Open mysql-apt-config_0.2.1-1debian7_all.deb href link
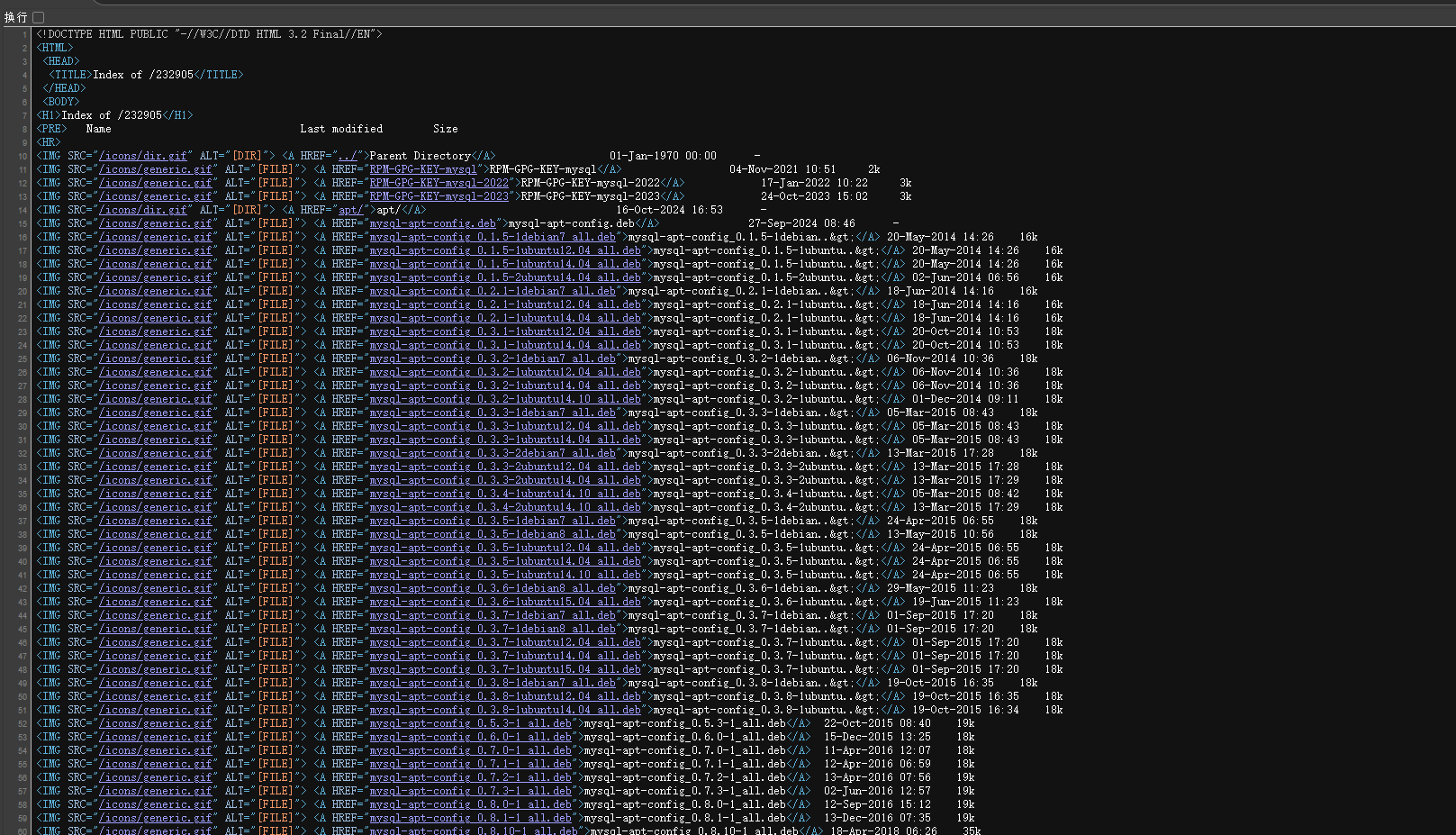Image resolution: width=1456 pixels, height=835 pixels. pos(493,291)
